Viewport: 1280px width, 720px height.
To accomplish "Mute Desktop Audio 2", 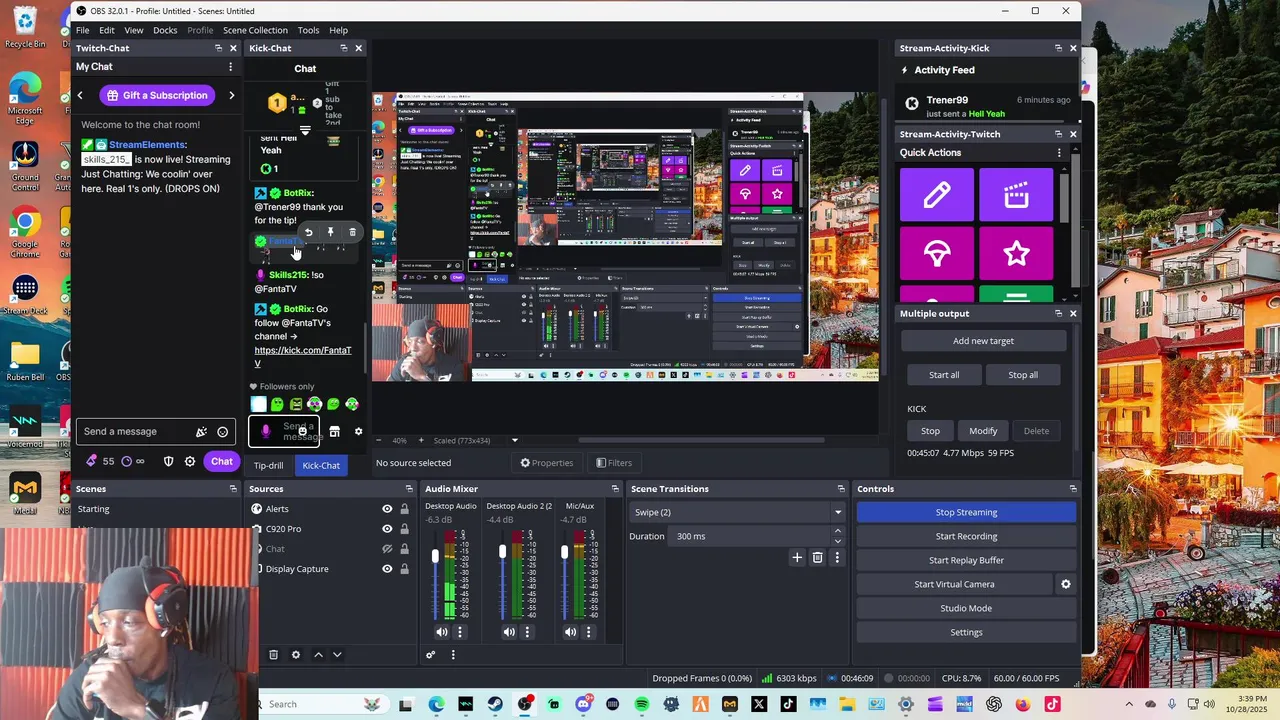I will pos(509,632).
